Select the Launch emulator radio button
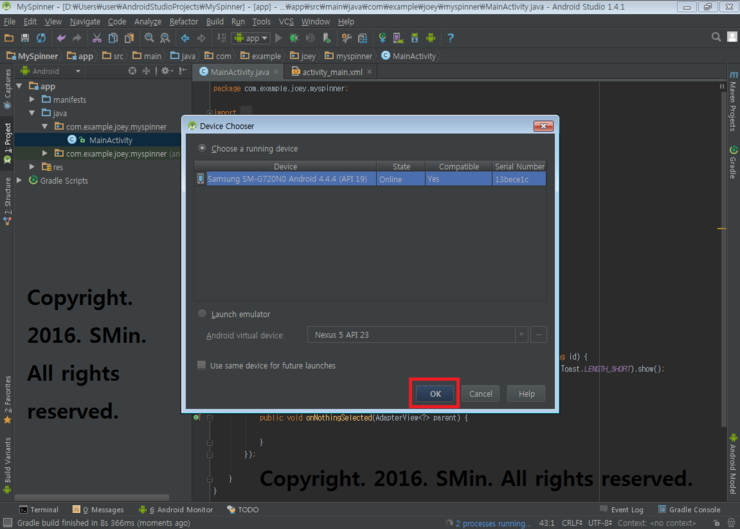Screen dimensions: 740x529 tap(202, 314)
